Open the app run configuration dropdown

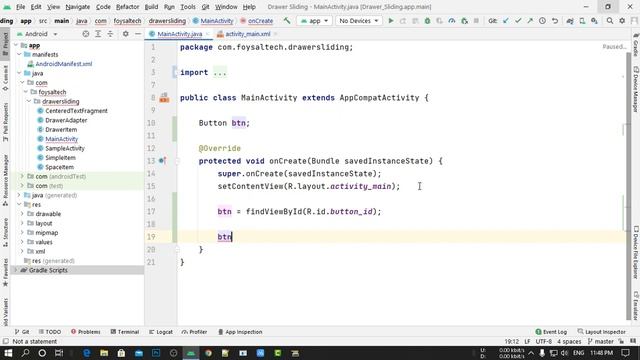click(314, 20)
